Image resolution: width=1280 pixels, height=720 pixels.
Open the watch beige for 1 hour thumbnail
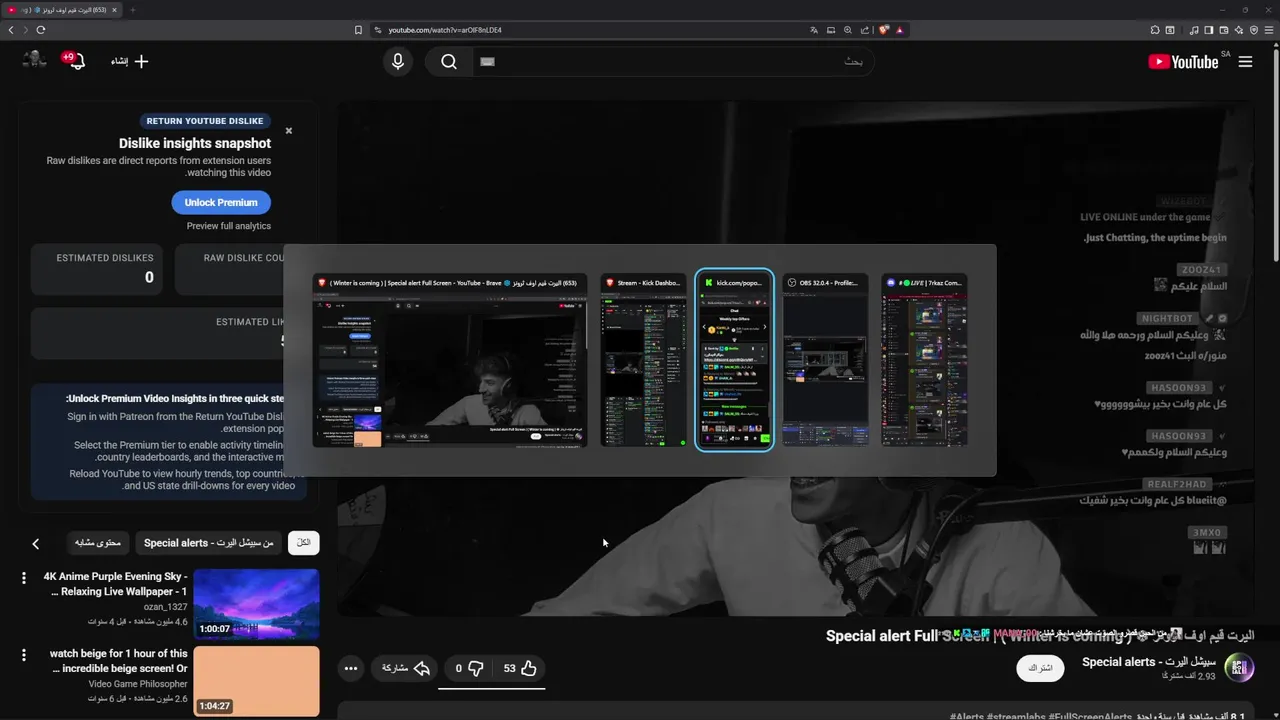click(256, 681)
